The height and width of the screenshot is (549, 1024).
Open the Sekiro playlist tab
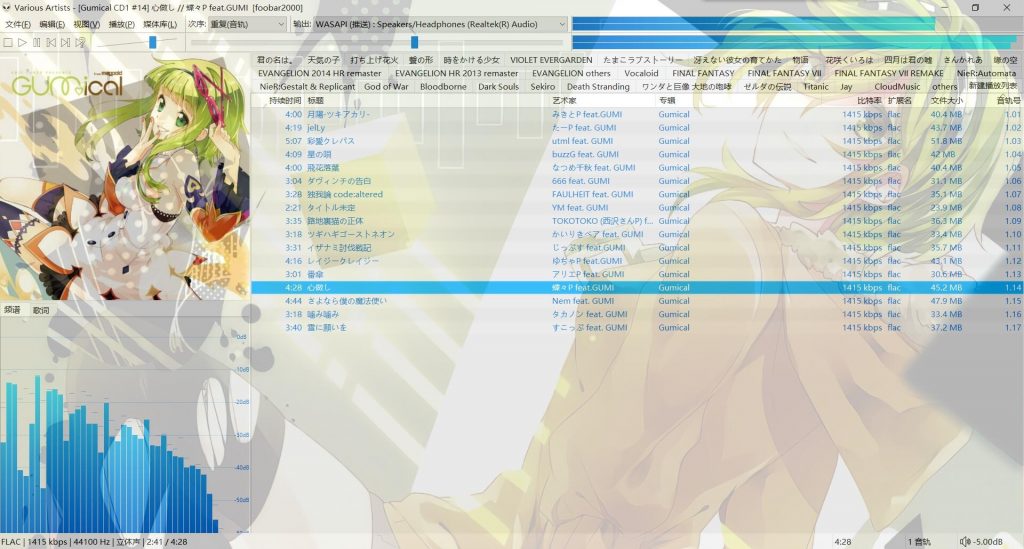coord(543,86)
